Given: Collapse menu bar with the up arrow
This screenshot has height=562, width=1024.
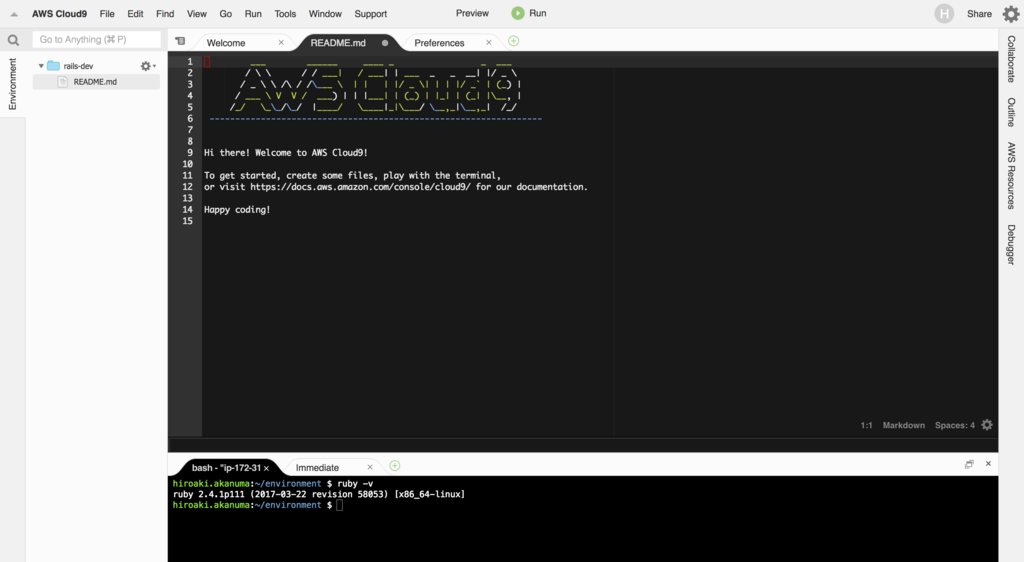Looking at the screenshot, I should [14, 14].
